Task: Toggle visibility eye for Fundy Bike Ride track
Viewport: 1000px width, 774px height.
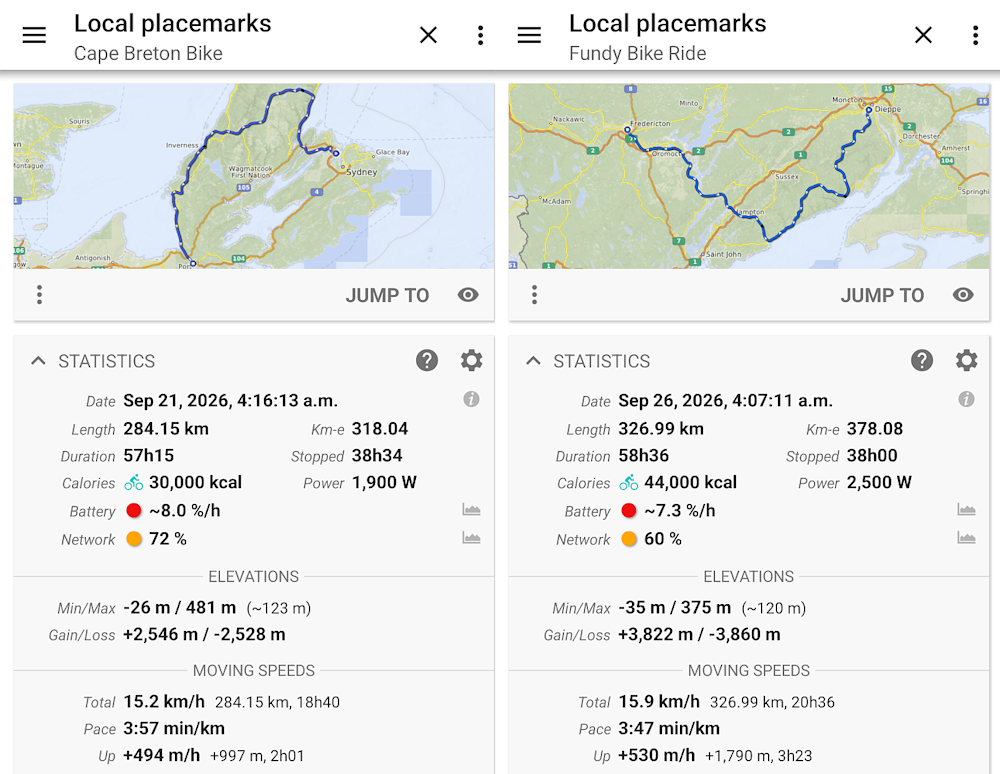Action: tap(963, 295)
